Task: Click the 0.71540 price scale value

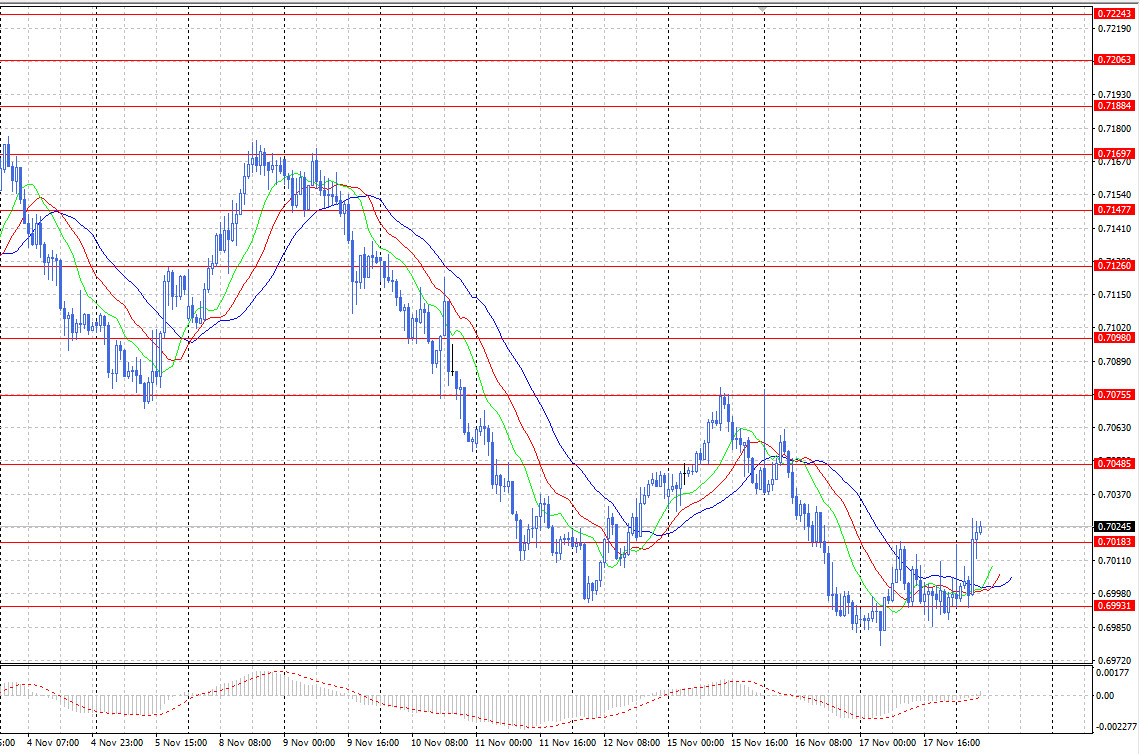Action: pyautogui.click(x=1114, y=195)
